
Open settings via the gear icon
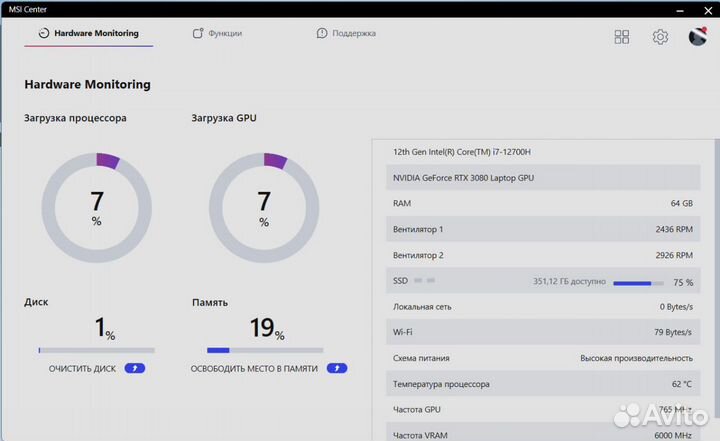point(660,37)
